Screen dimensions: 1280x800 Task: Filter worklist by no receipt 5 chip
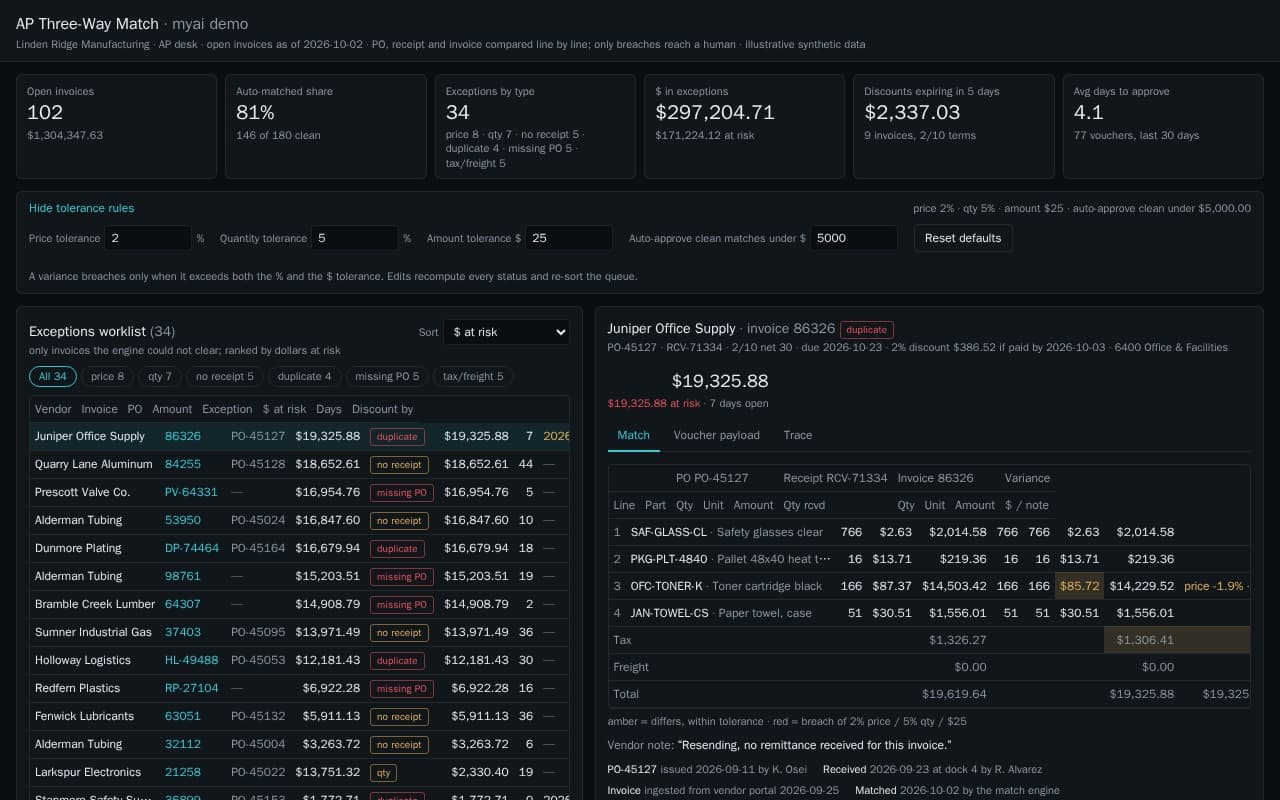pyautogui.click(x=225, y=376)
